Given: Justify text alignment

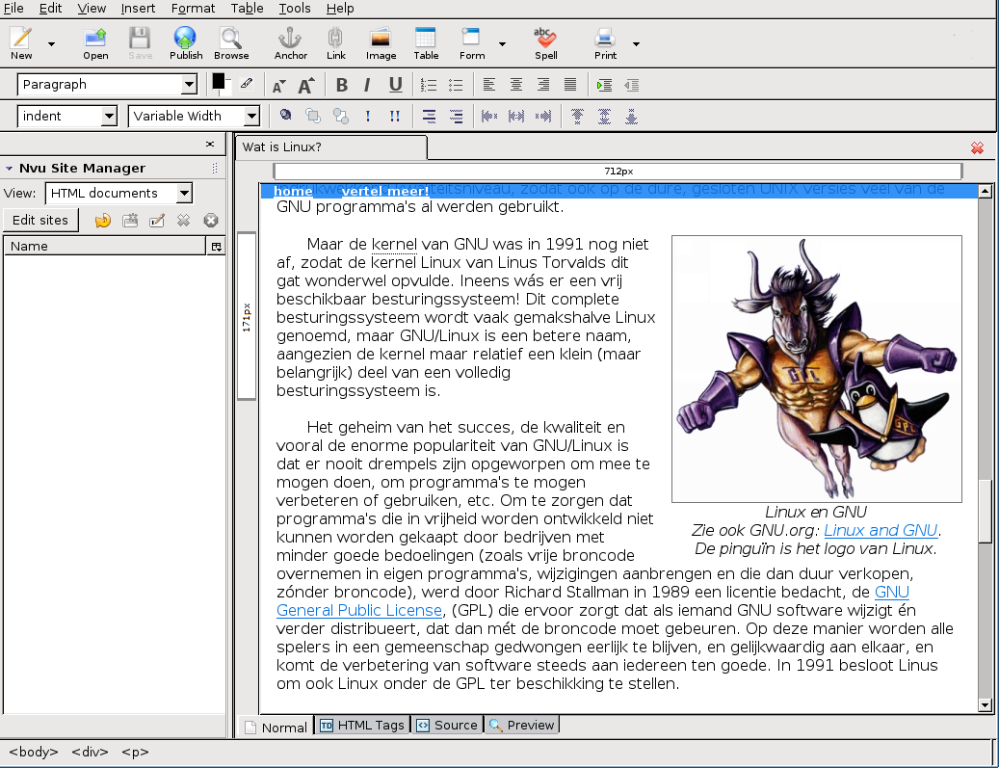Looking at the screenshot, I should 570,85.
